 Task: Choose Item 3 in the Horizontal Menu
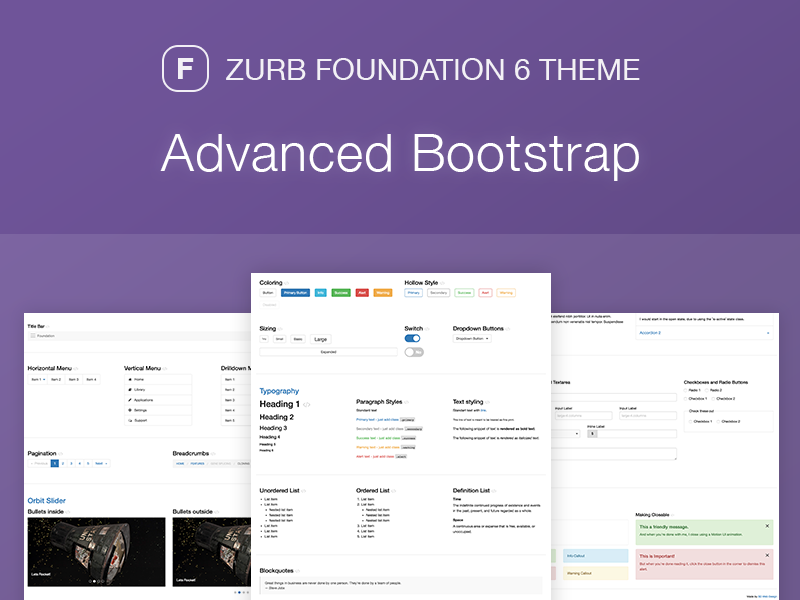click(x=73, y=380)
